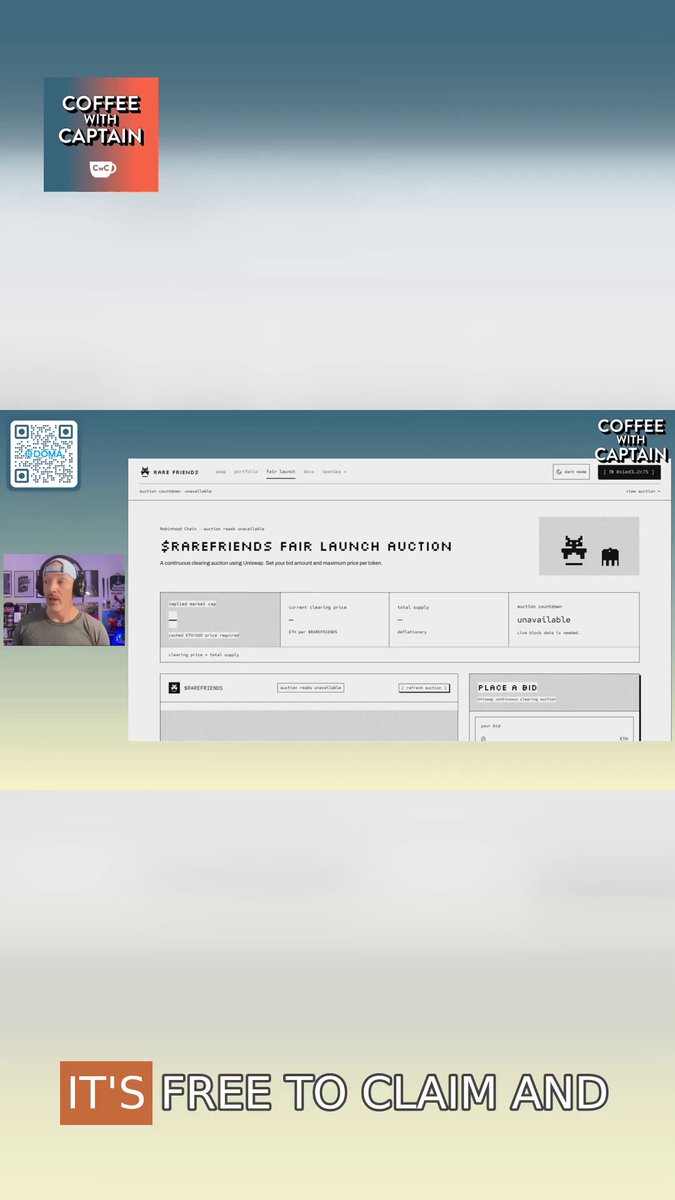Open the docs tab

tap(308, 472)
